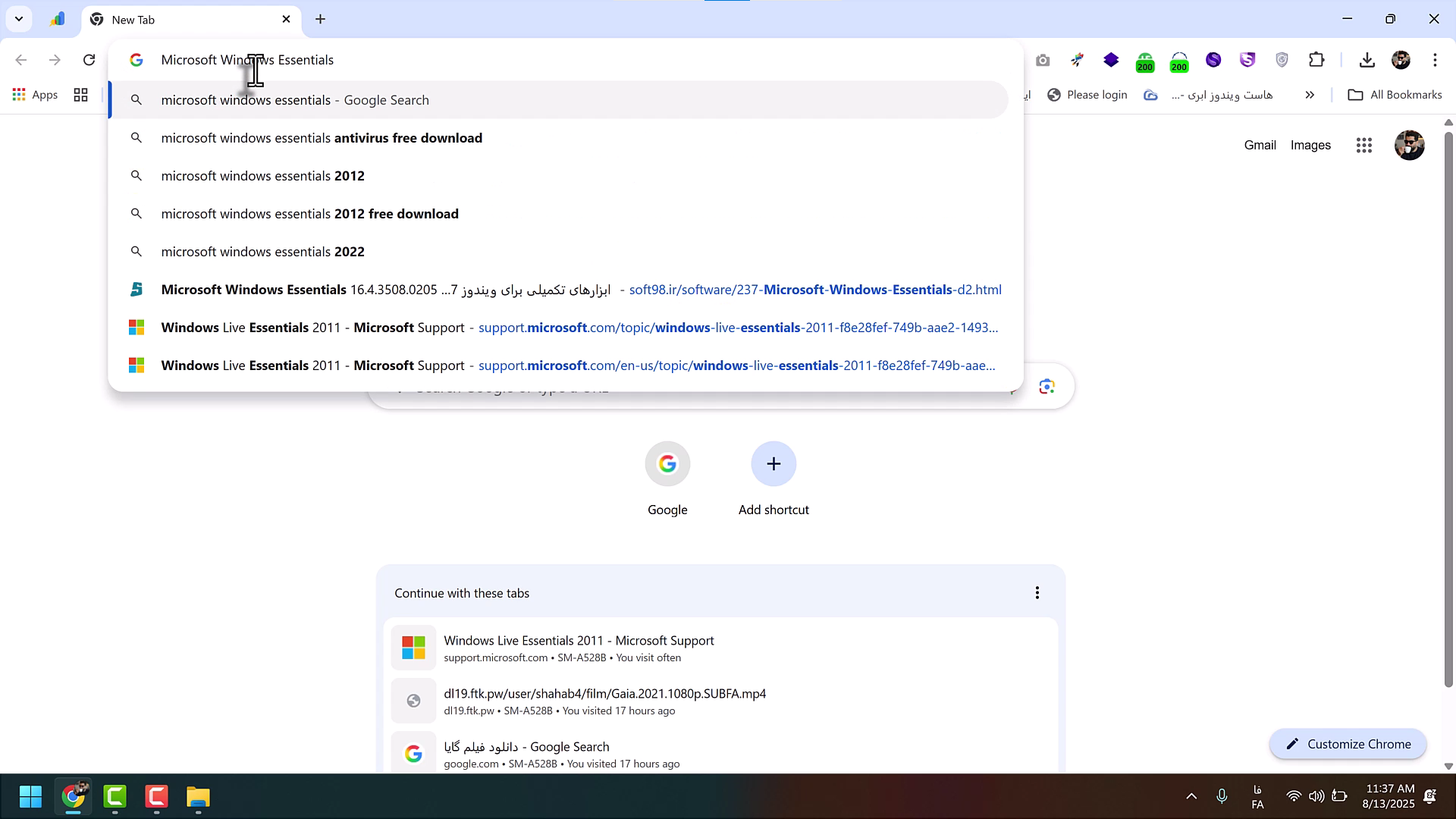The height and width of the screenshot is (819, 1456).
Task: Open the support.microsoft.com/en-us Windows Live Essentials suggestion
Action: pos(559,366)
